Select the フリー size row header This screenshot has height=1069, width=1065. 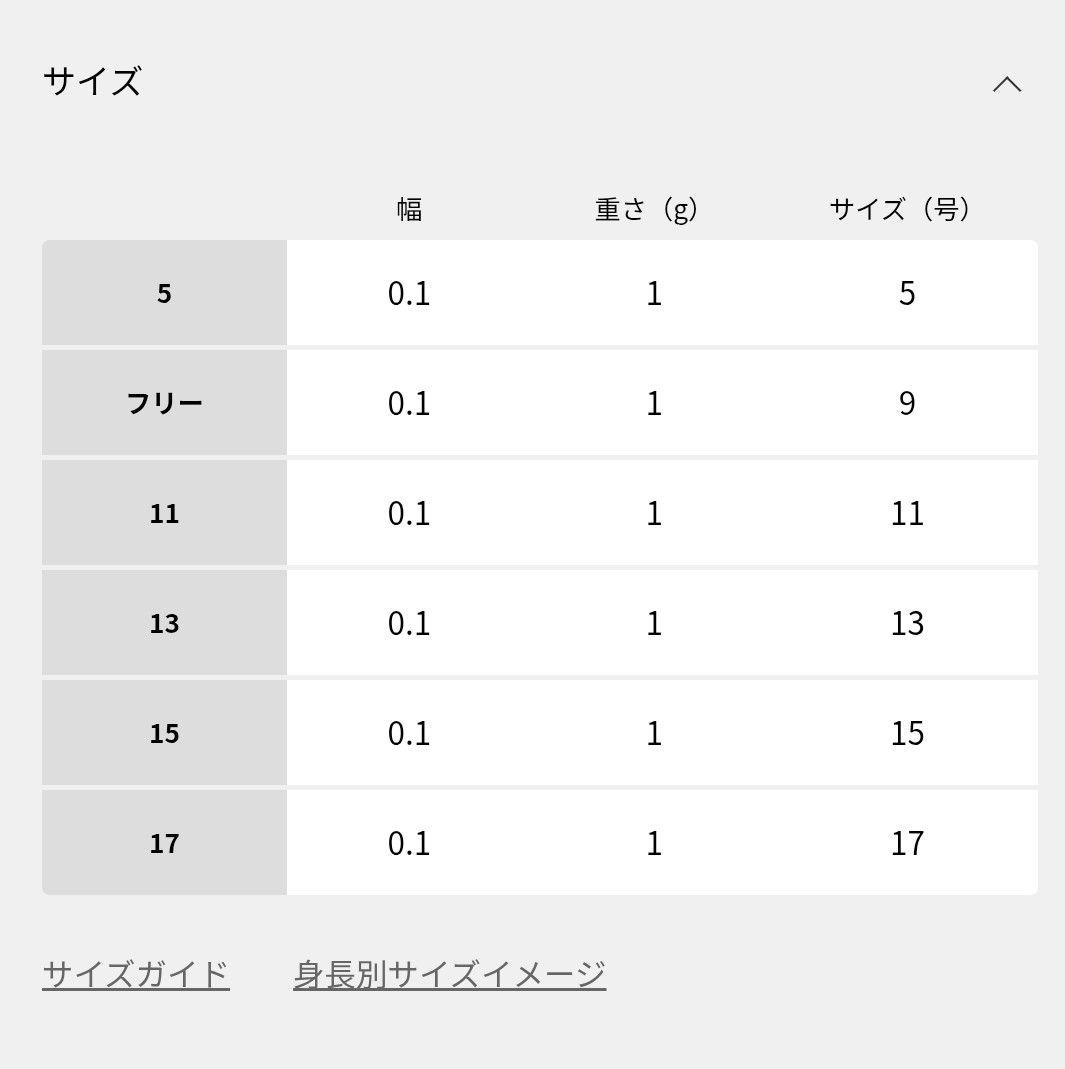163,402
